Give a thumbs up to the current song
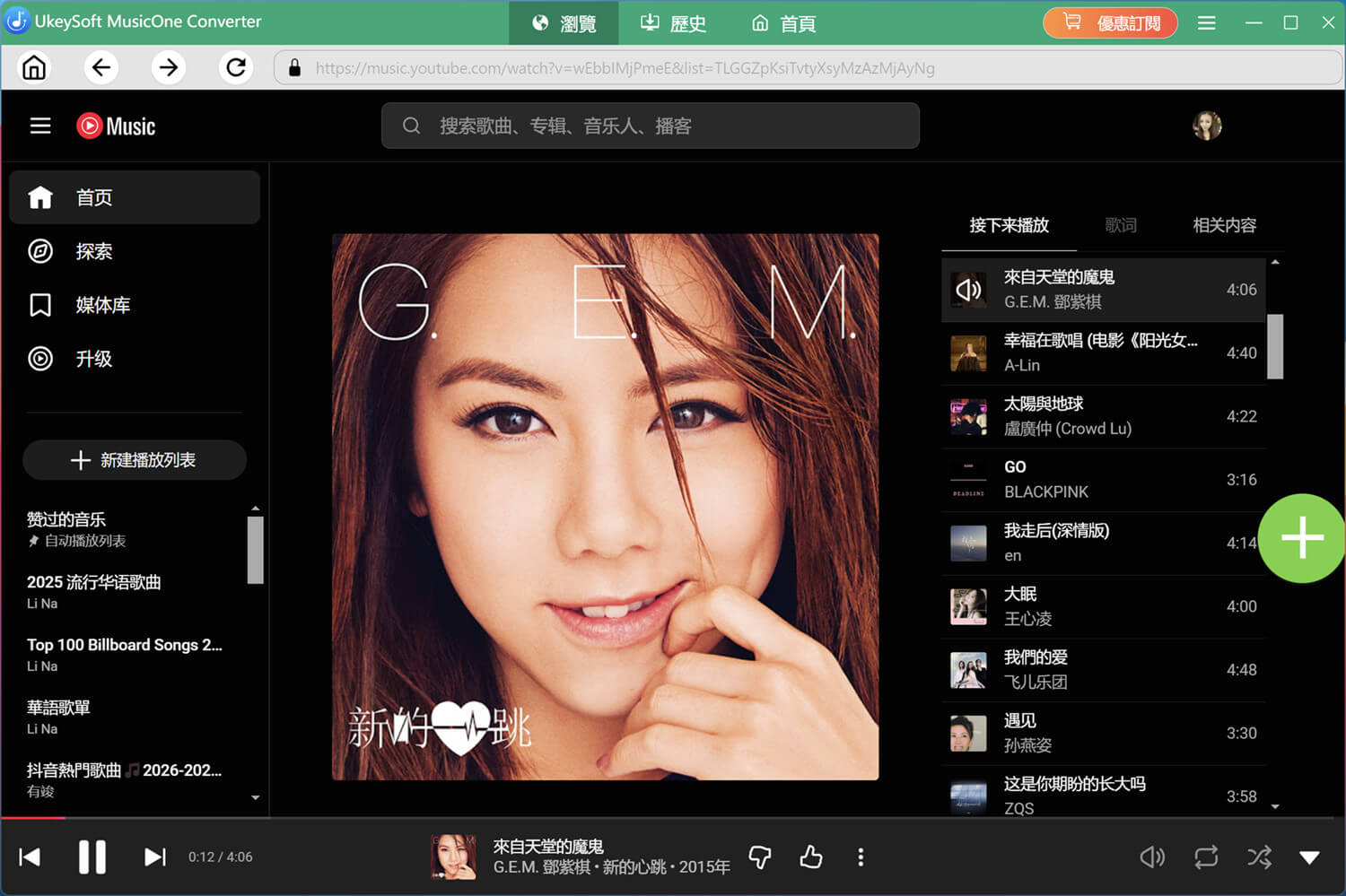 pyautogui.click(x=810, y=857)
